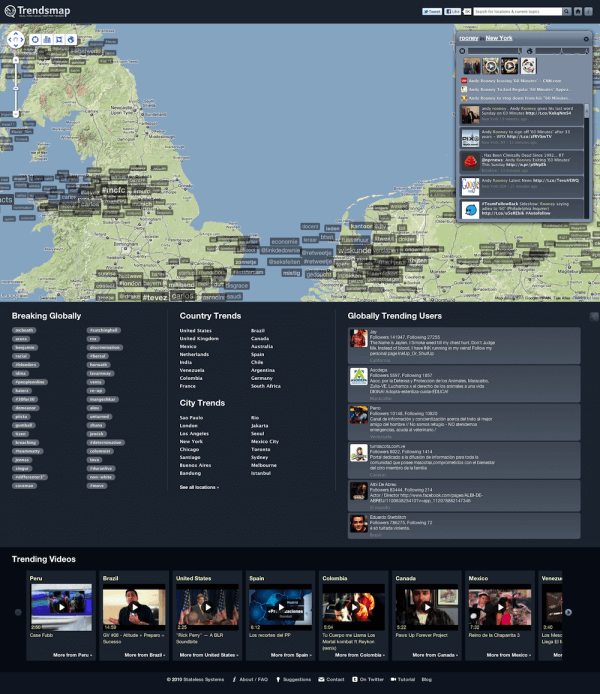Screen dimensions: 600x694
Task: Click the fourth thumbnail in the rooney popup
Action: (528, 66)
